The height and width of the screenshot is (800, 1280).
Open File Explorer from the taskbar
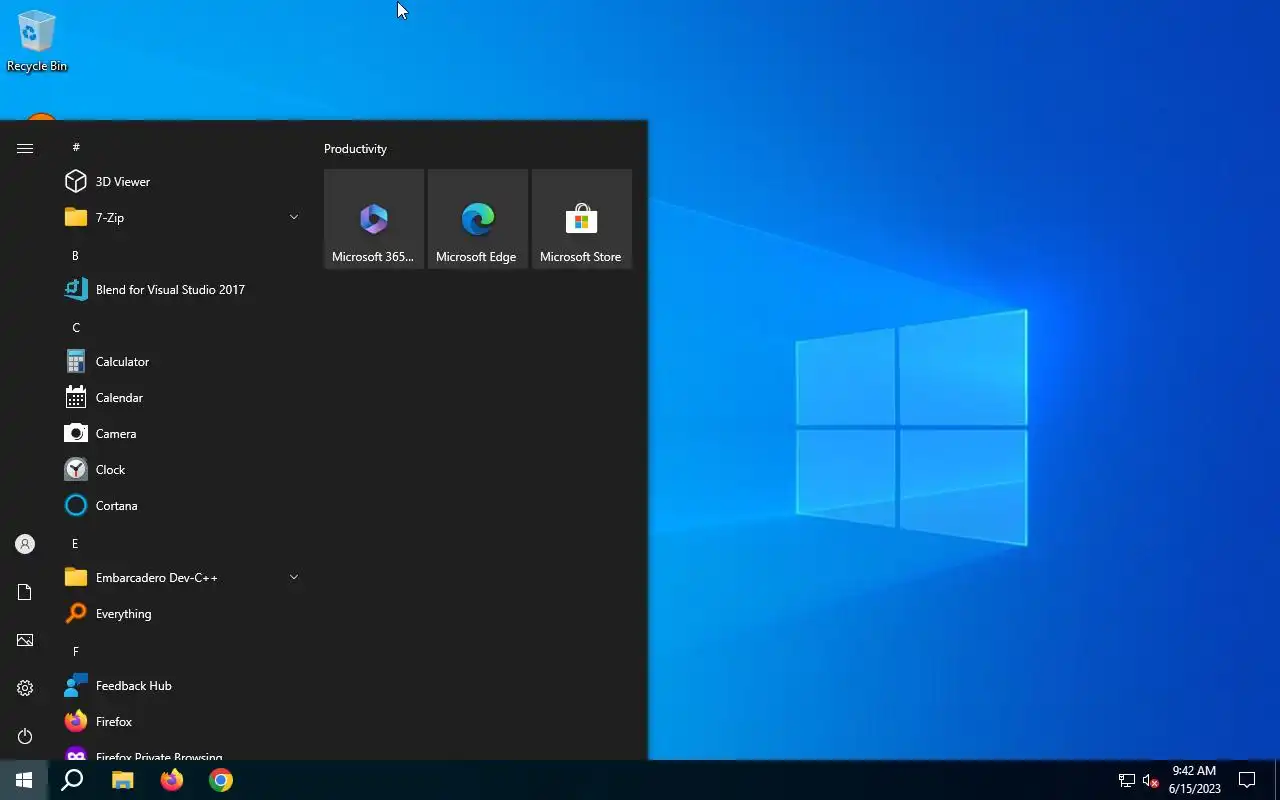coord(122,780)
